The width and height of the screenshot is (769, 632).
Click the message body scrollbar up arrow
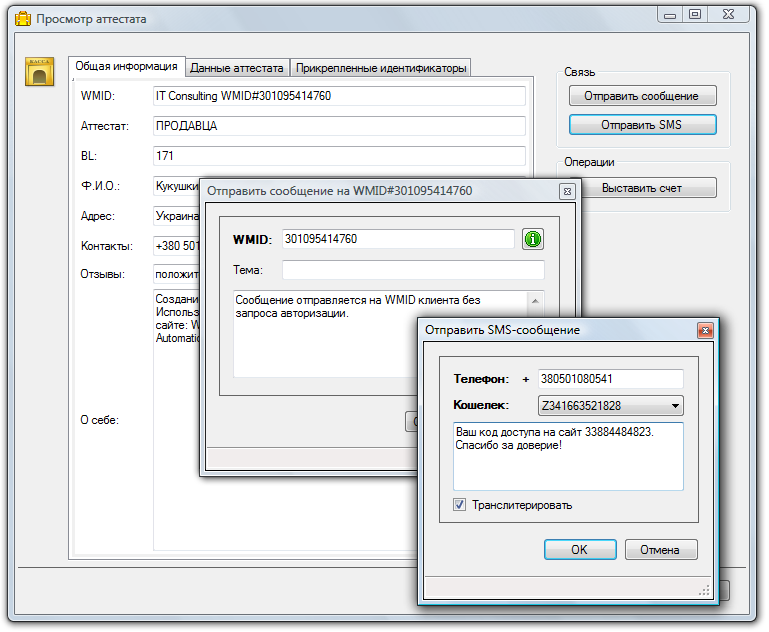tap(537, 300)
